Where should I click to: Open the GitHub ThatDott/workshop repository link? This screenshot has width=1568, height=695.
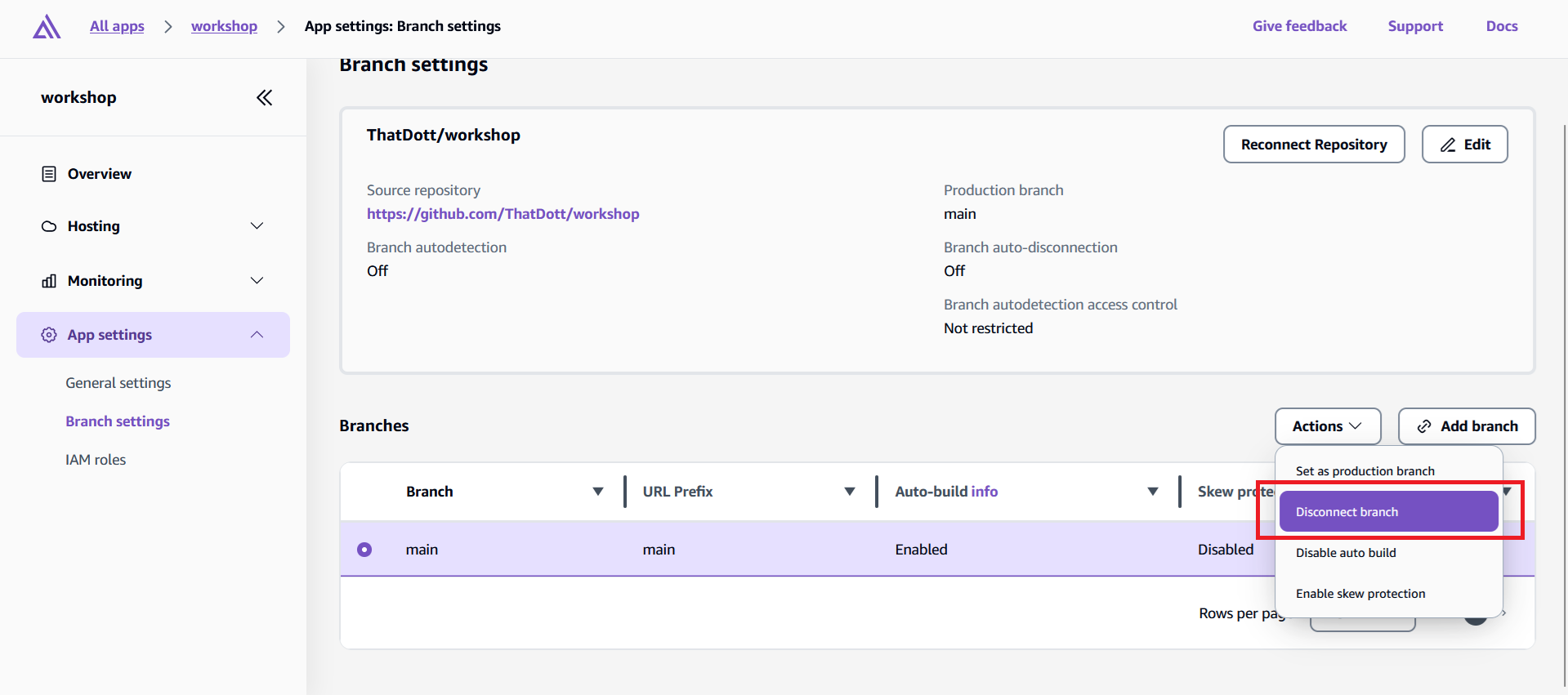(503, 214)
